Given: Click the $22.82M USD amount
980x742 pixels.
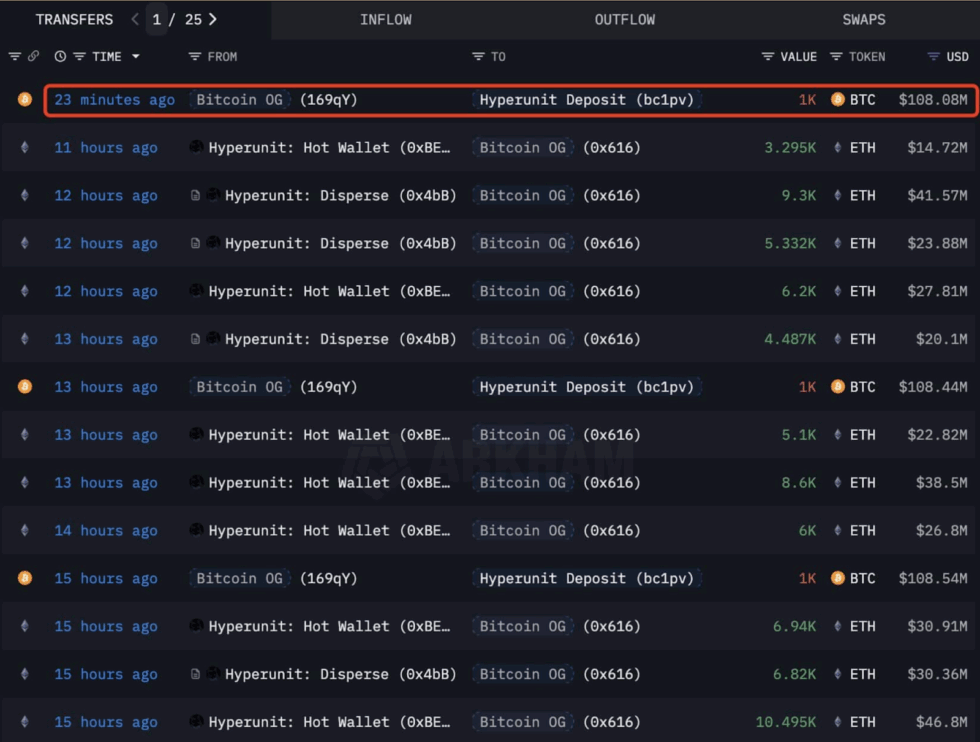Looking at the screenshot, I should click(937, 434).
